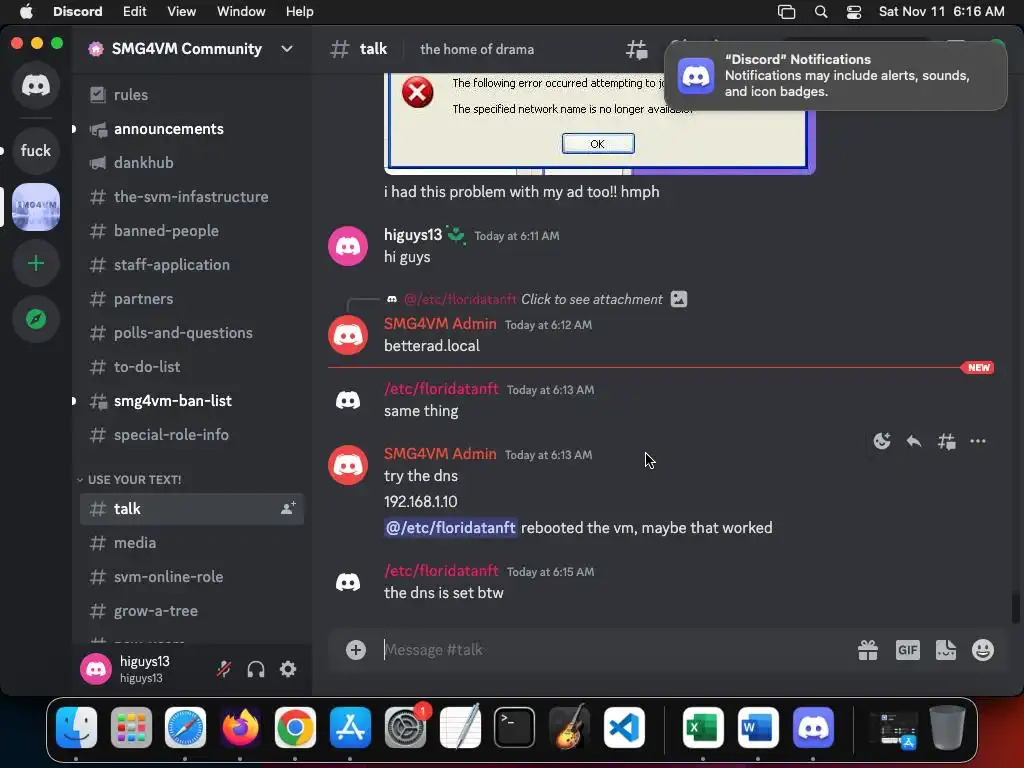Open the staff-application channel
This screenshot has height=768, width=1024.
pos(192,264)
